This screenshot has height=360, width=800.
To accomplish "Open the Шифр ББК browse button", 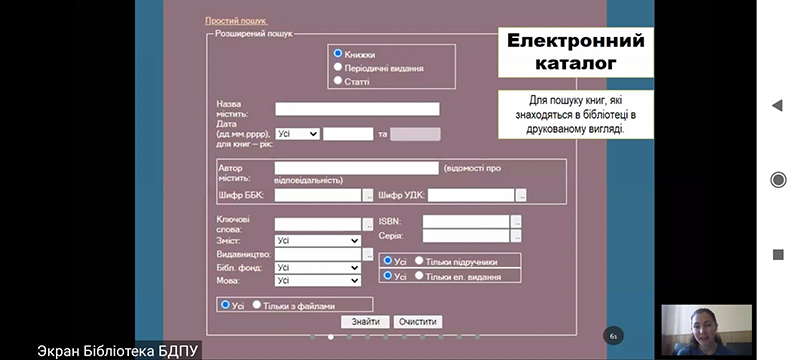I will point(368,195).
